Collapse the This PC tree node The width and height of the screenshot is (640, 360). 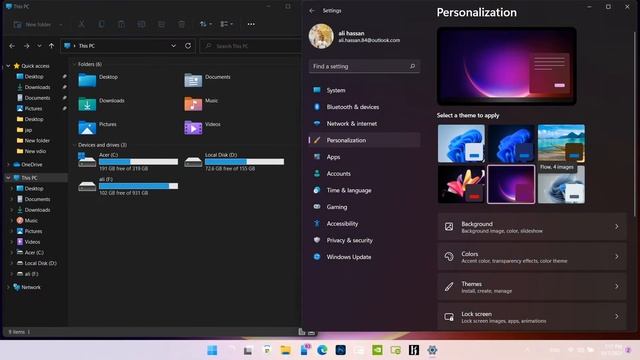pos(8,178)
